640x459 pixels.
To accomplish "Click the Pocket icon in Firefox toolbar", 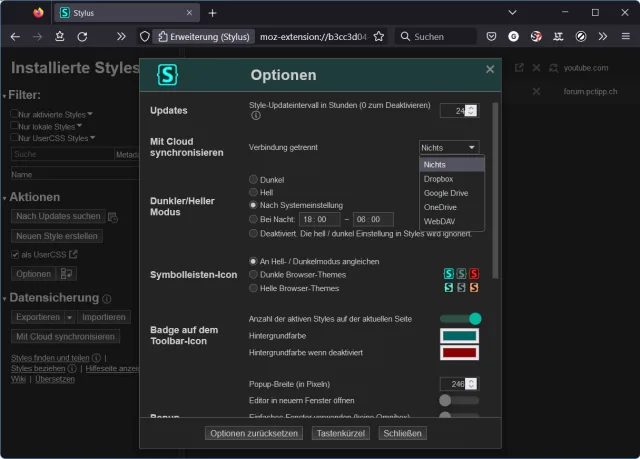I will [x=491, y=36].
